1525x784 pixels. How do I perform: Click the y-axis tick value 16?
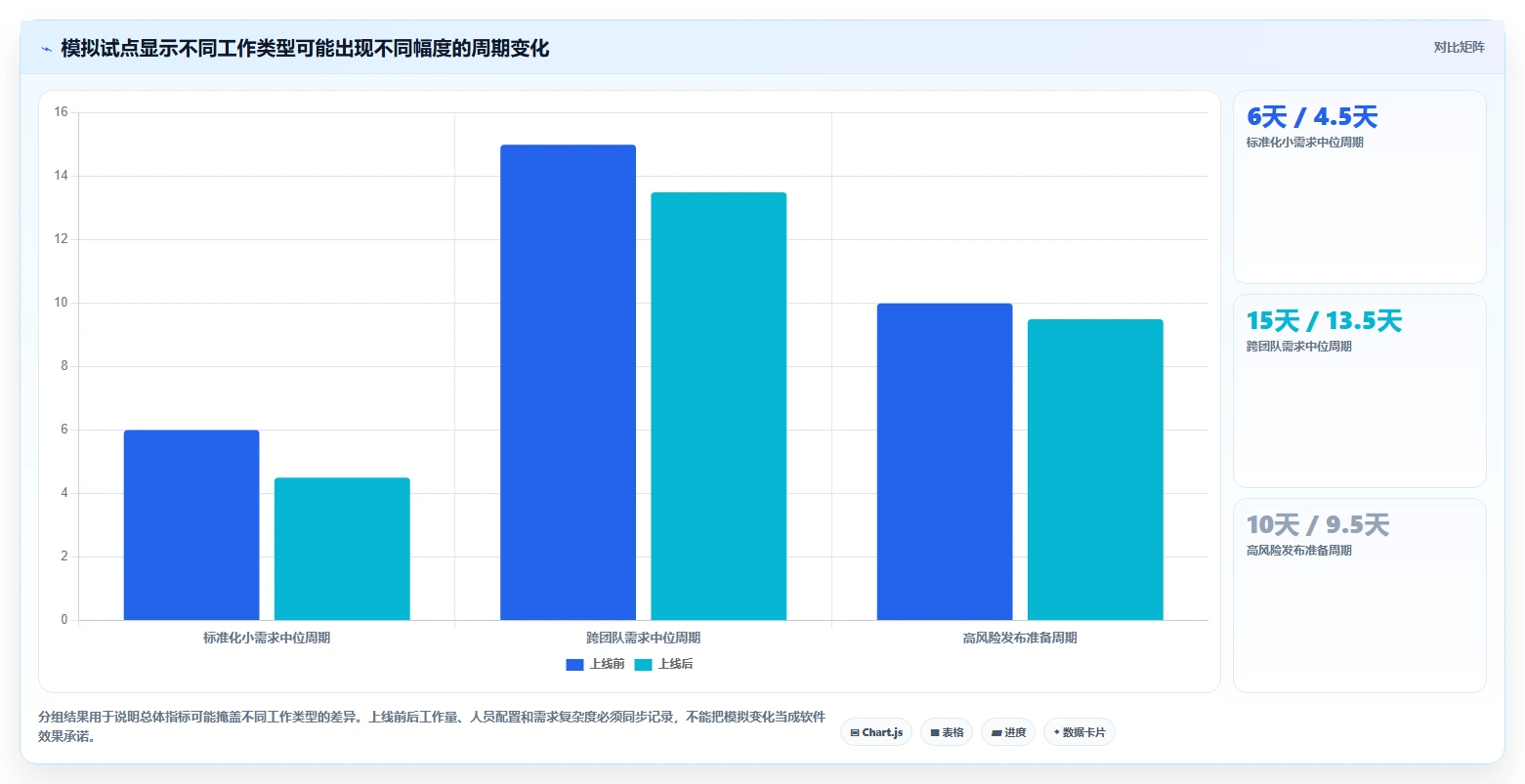(62, 112)
